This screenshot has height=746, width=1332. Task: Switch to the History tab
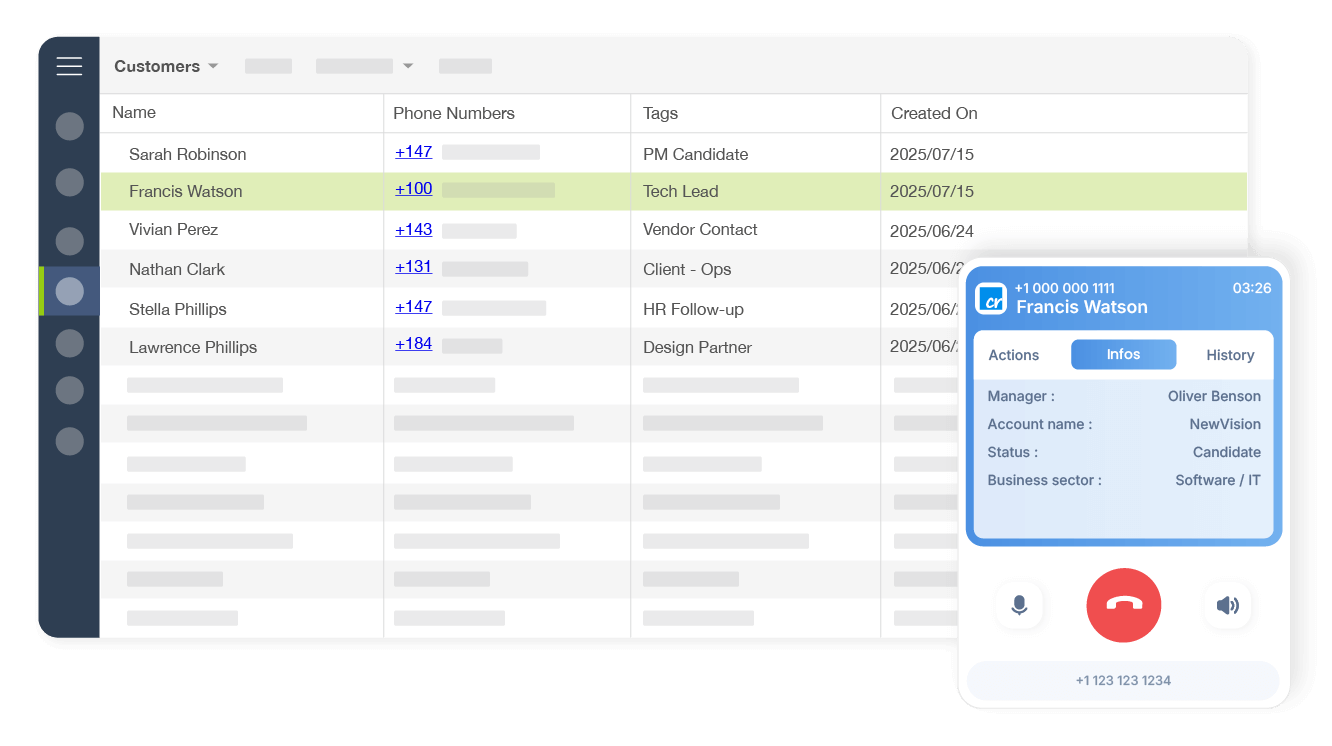point(1230,354)
